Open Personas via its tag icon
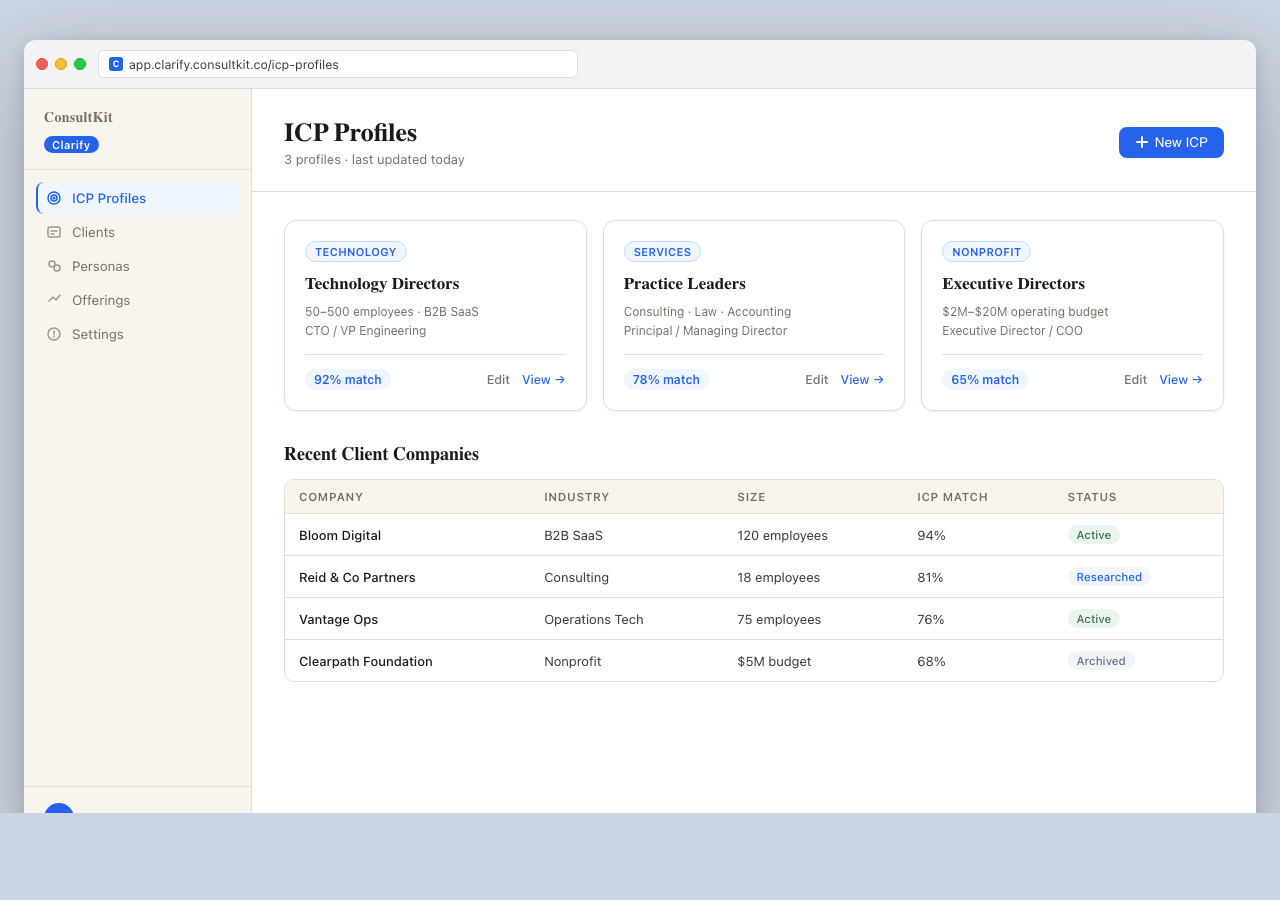The height and width of the screenshot is (900, 1280). (x=53, y=266)
